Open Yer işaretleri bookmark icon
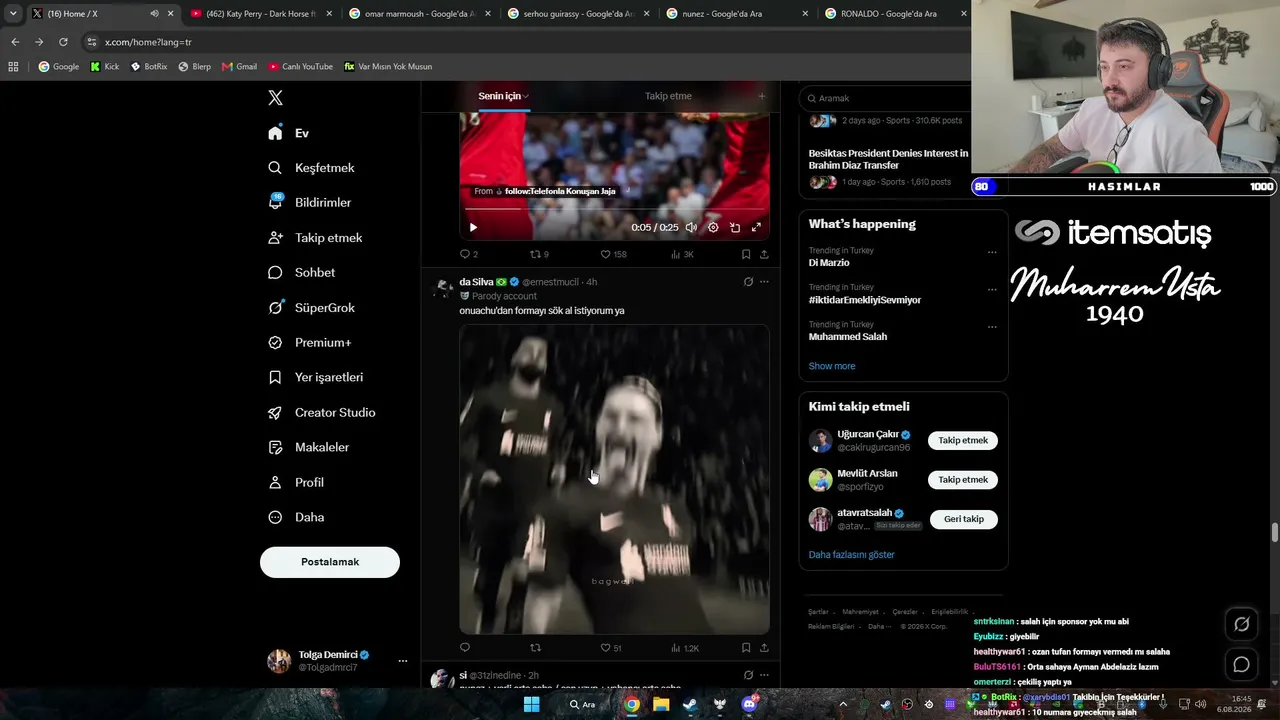Image resolution: width=1280 pixels, height=720 pixels. [x=275, y=377]
